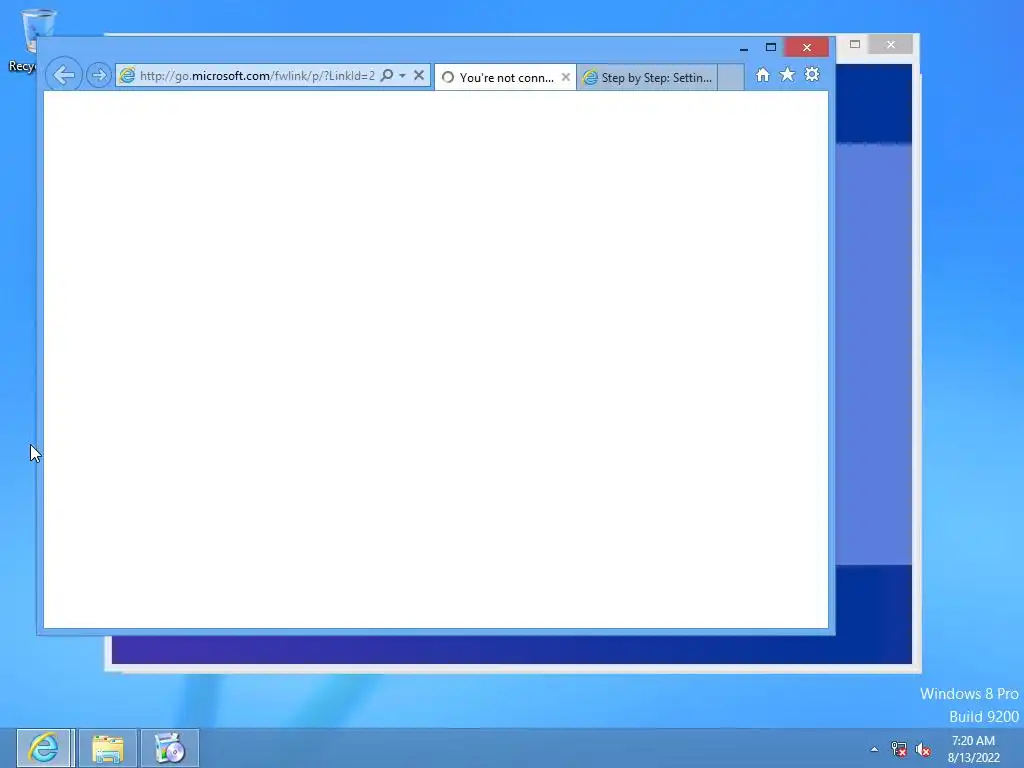Screen dimensions: 1024x768
Task: Expand the address bar autocomplete dropdown arrow
Action: coord(402,76)
